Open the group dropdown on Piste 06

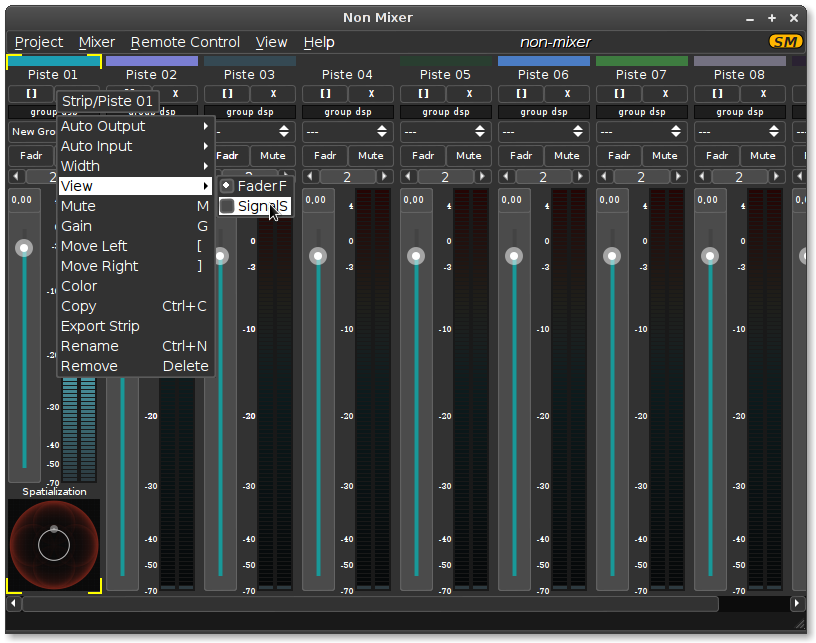543,132
